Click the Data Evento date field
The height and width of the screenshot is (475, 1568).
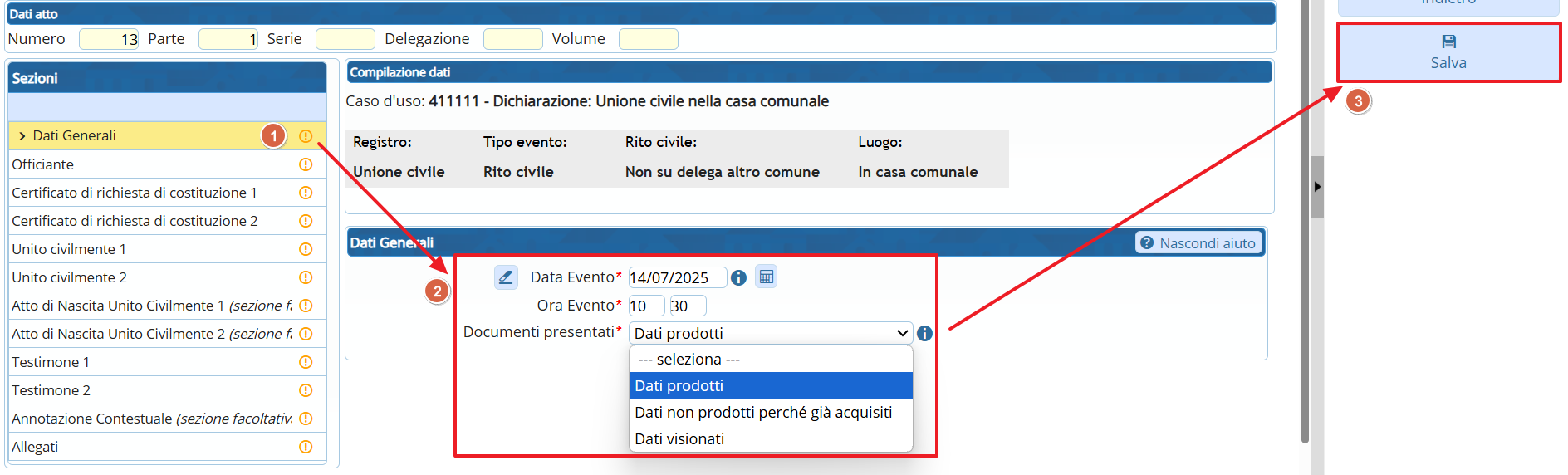[676, 278]
